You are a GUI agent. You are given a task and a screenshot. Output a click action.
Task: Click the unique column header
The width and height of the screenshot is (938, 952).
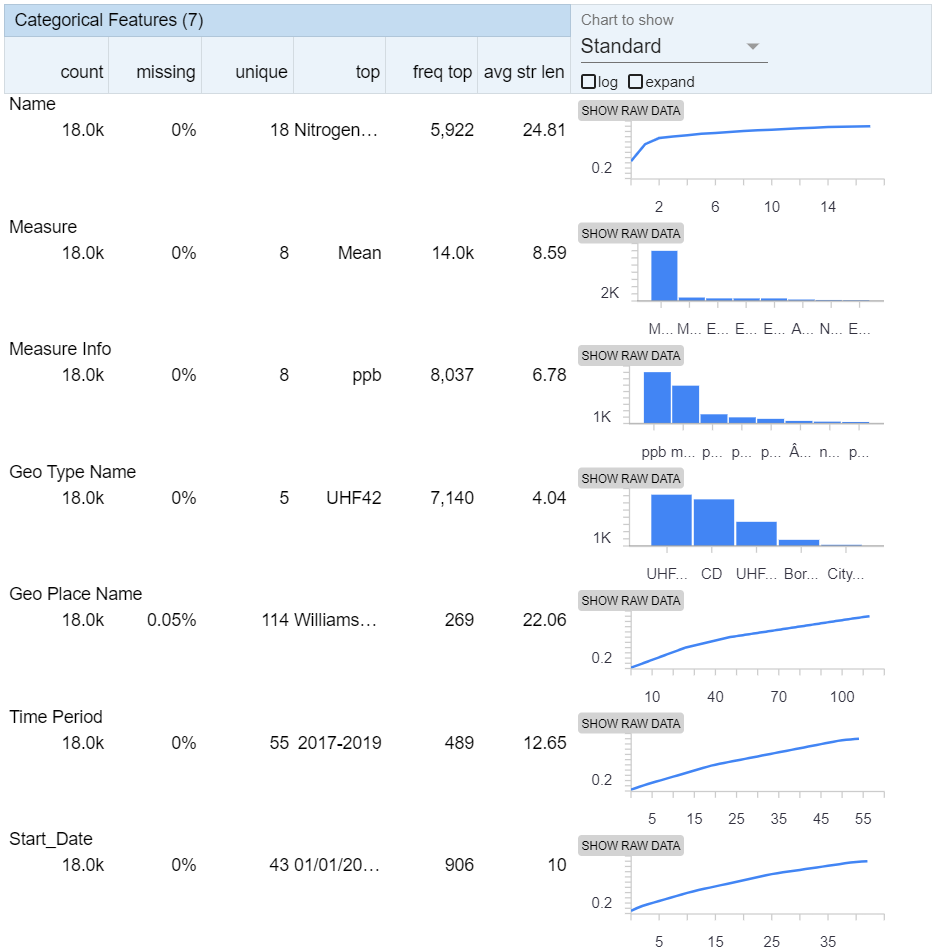tap(261, 72)
